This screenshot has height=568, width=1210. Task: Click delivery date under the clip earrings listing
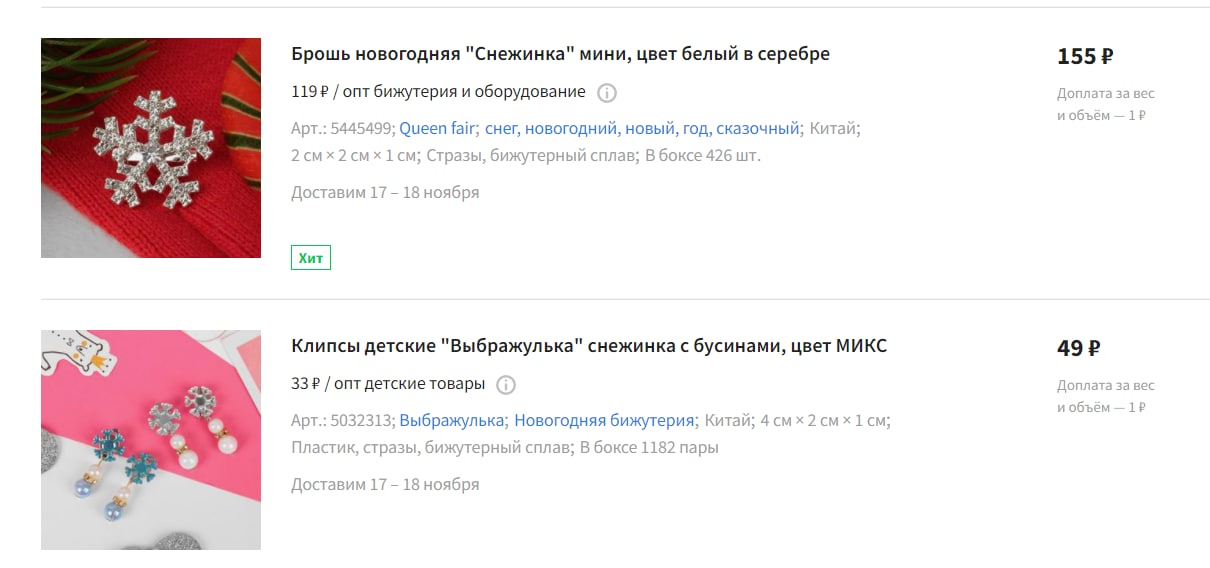[385, 484]
